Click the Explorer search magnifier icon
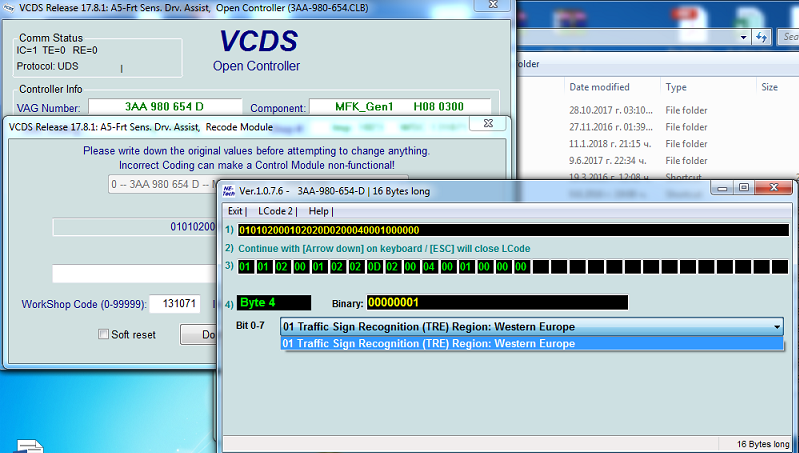The width and height of the screenshot is (799, 453). [x=789, y=37]
